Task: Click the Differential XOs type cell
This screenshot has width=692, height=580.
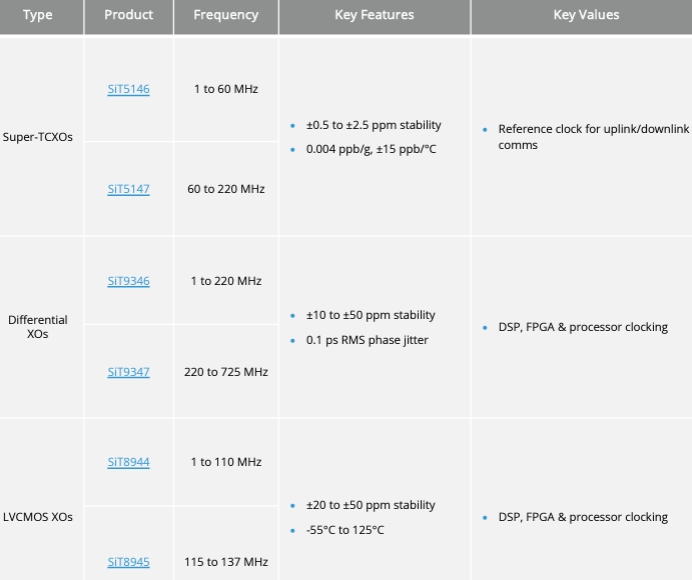Action: 38,327
